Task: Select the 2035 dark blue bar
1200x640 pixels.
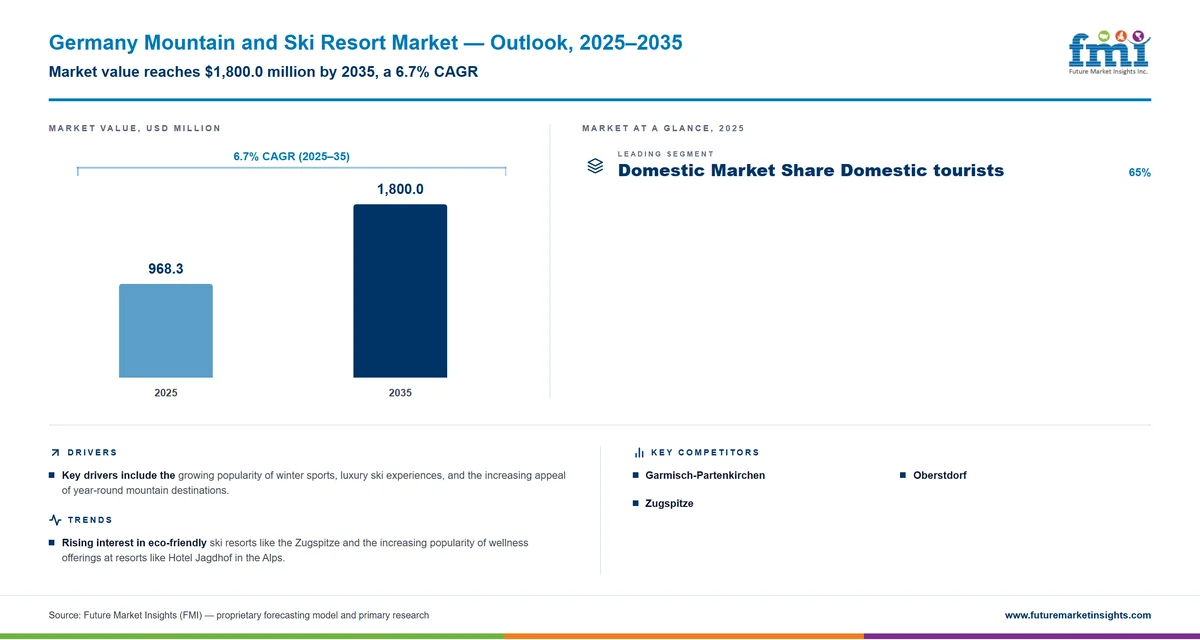Action: pos(400,291)
